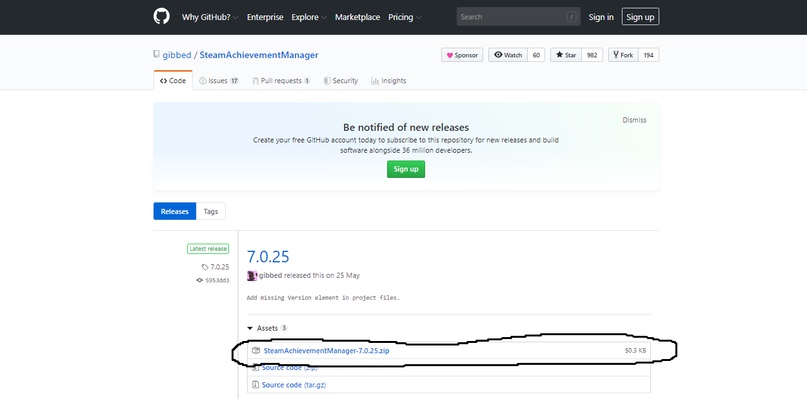Image resolution: width=807 pixels, height=399 pixels.
Task: Open the Security tab
Action: [x=341, y=81]
